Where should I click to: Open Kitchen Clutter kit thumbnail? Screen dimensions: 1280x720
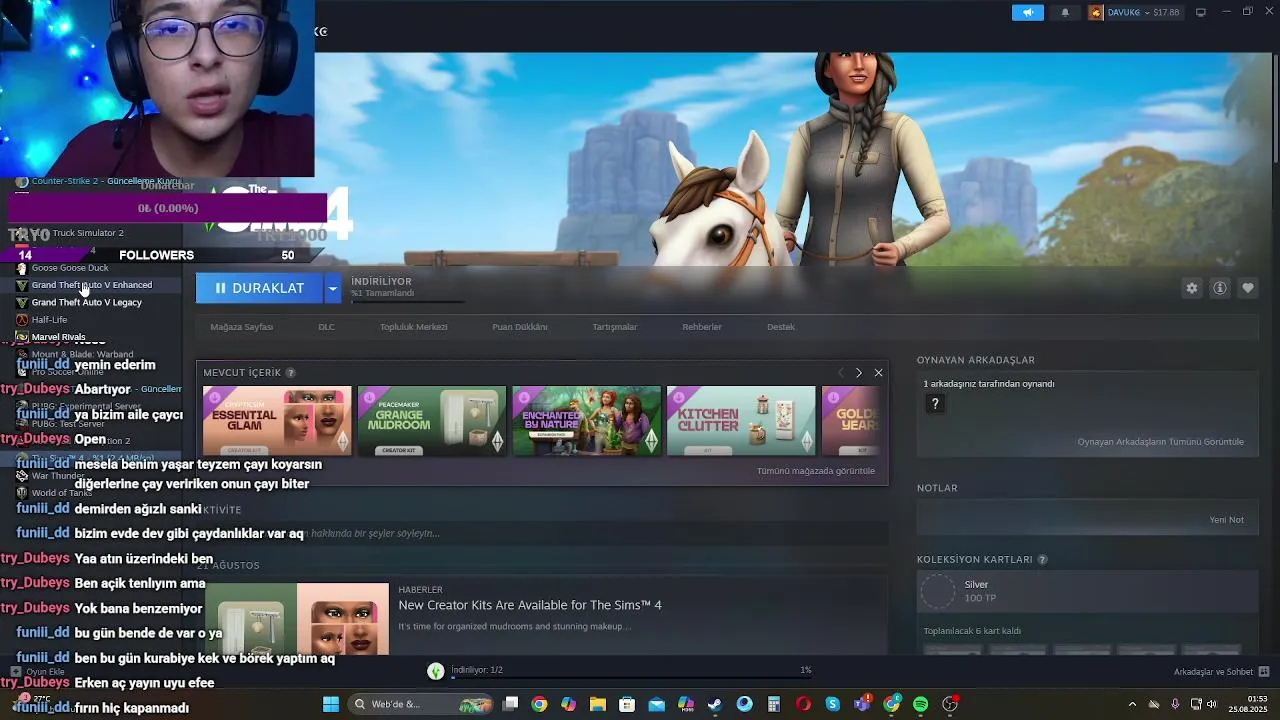[x=741, y=421]
